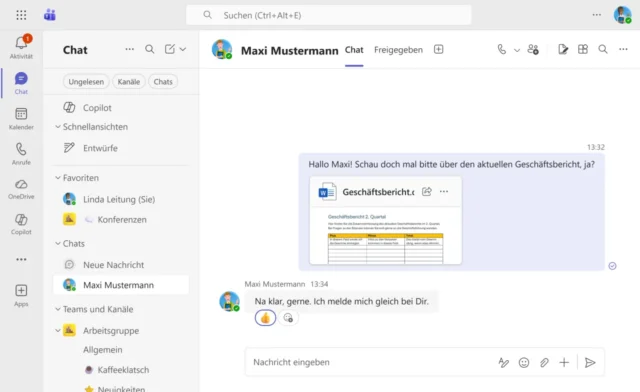The image size is (640, 392).
Task: Collapse the Favoriten section
Action: (58, 178)
